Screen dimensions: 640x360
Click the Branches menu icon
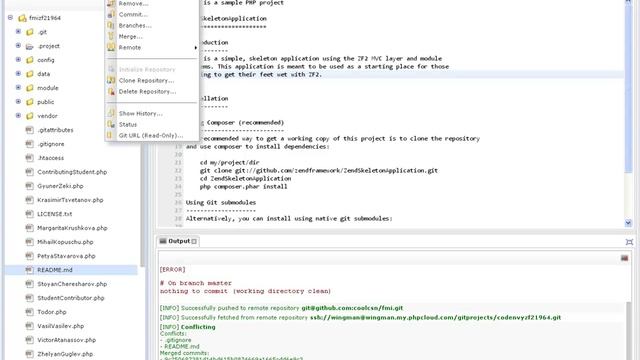tap(111, 25)
